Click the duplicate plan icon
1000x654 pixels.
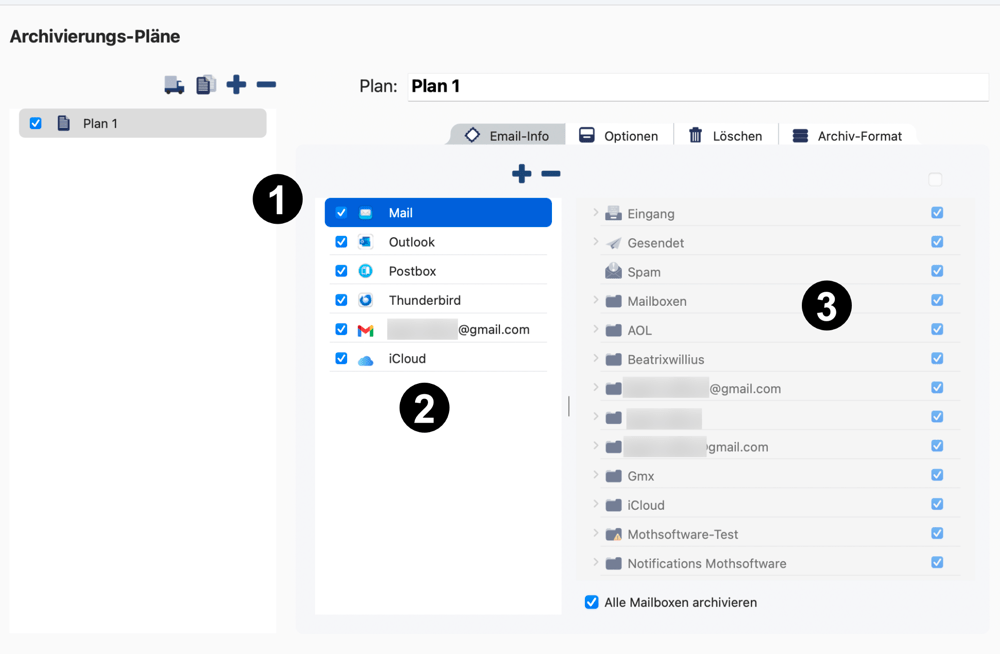[205, 85]
